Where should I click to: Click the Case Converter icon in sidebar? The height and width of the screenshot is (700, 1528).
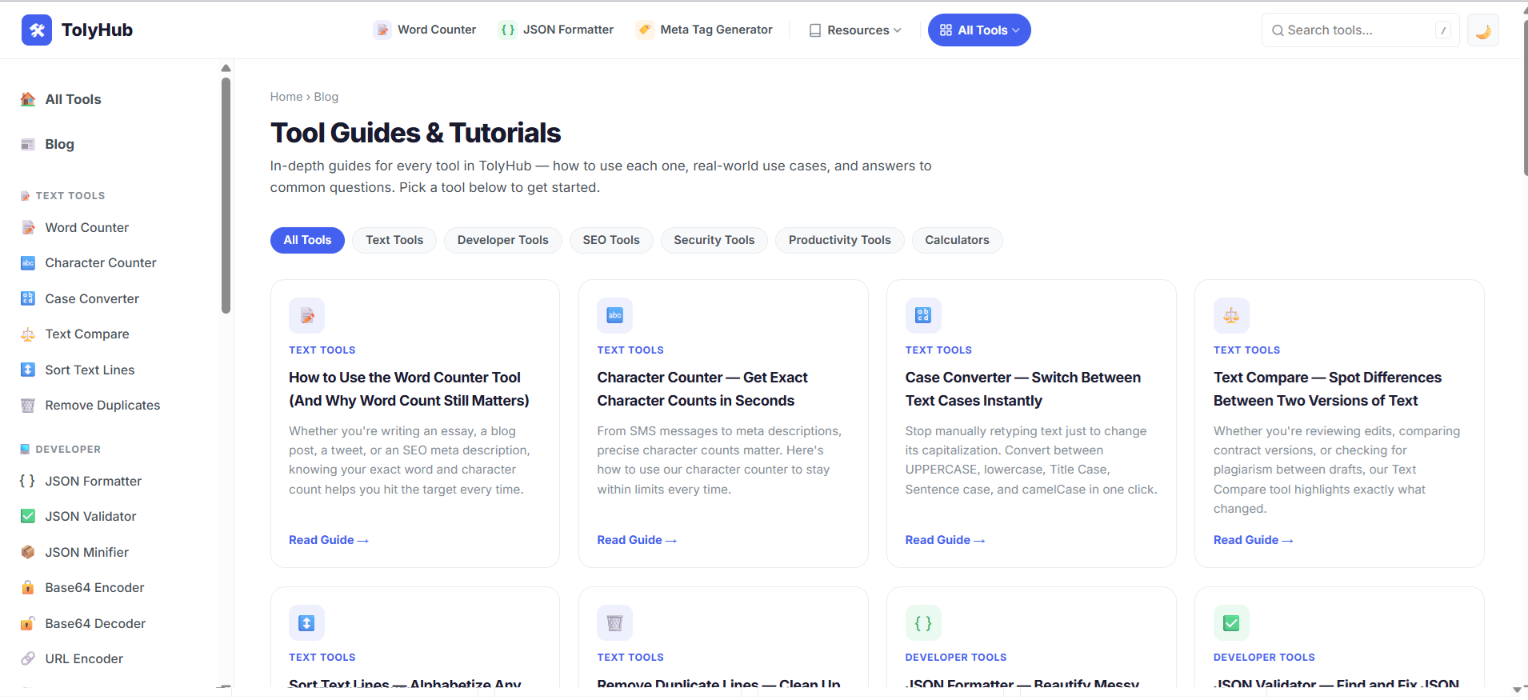pyautogui.click(x=28, y=298)
